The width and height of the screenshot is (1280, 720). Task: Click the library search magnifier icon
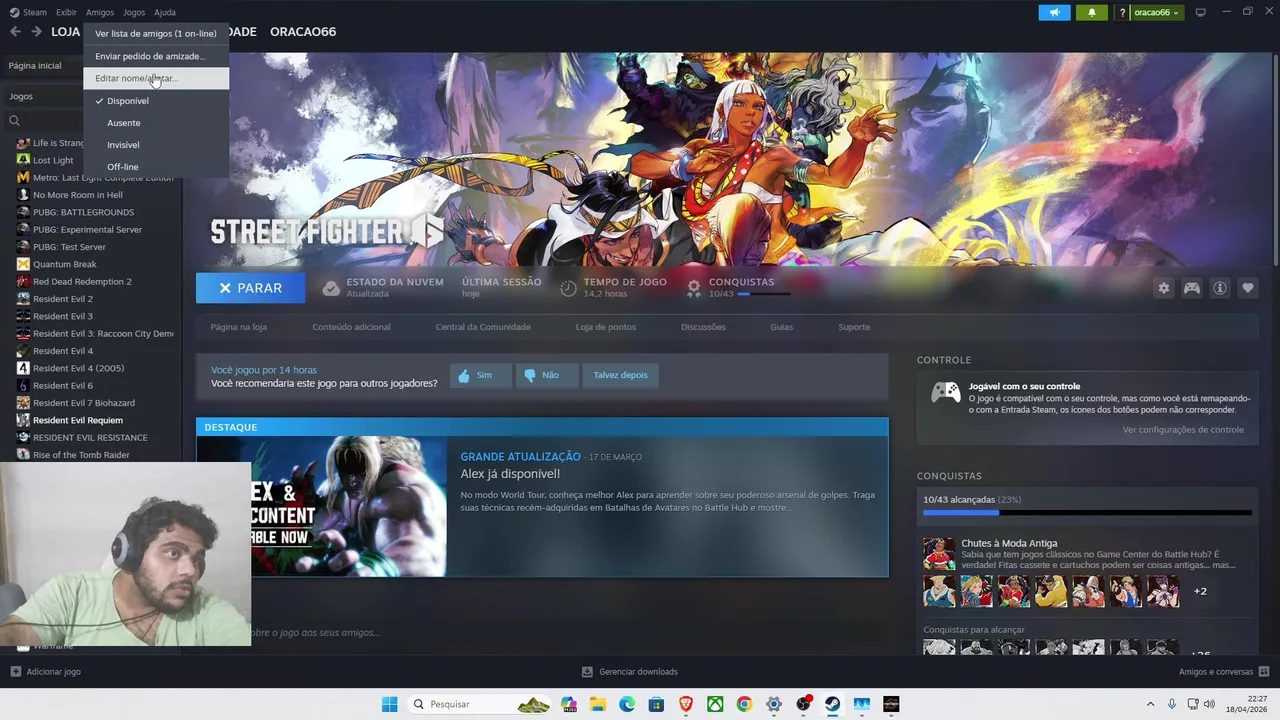coord(14,121)
